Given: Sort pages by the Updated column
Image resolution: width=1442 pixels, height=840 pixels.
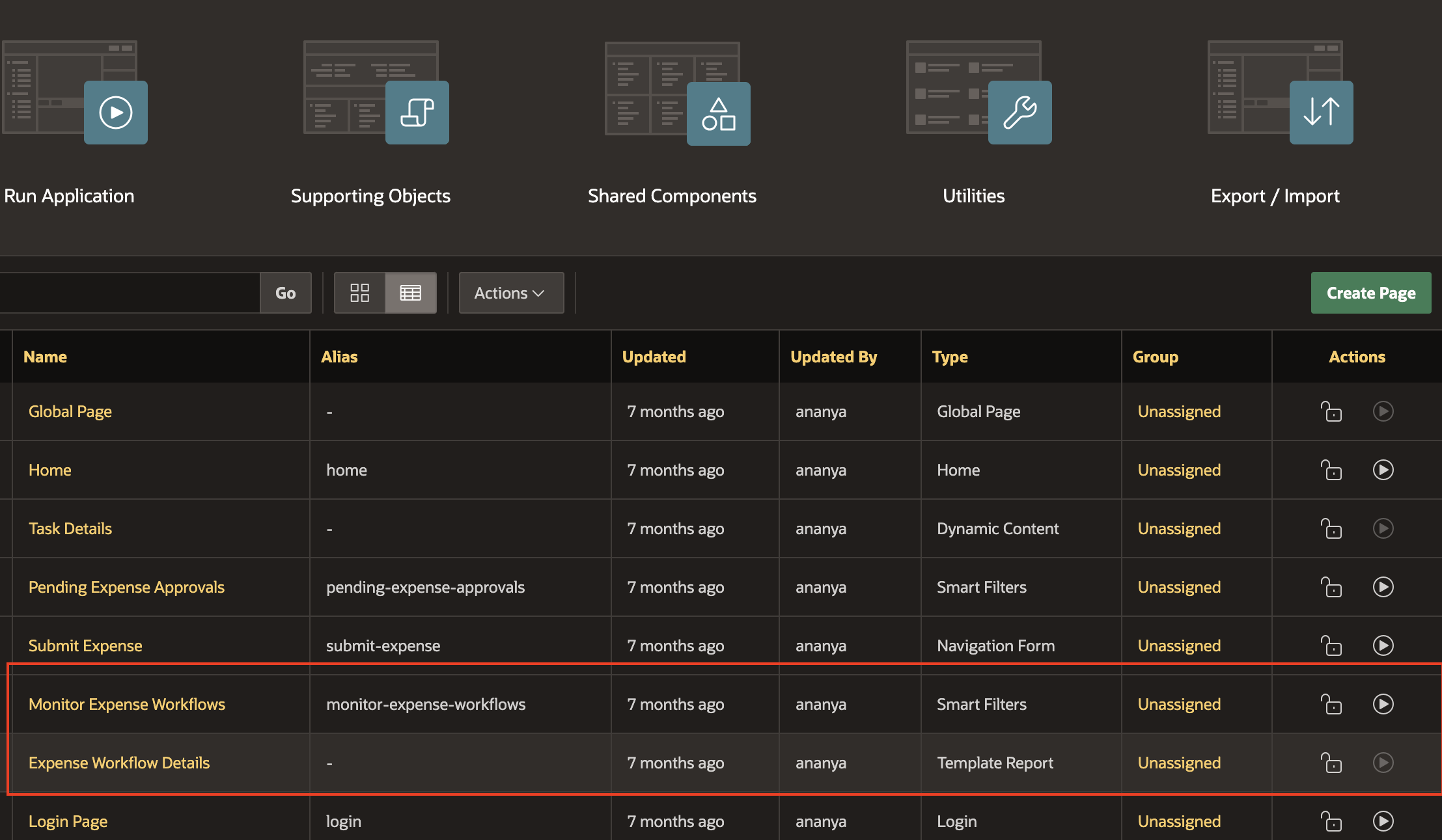Looking at the screenshot, I should [x=654, y=357].
